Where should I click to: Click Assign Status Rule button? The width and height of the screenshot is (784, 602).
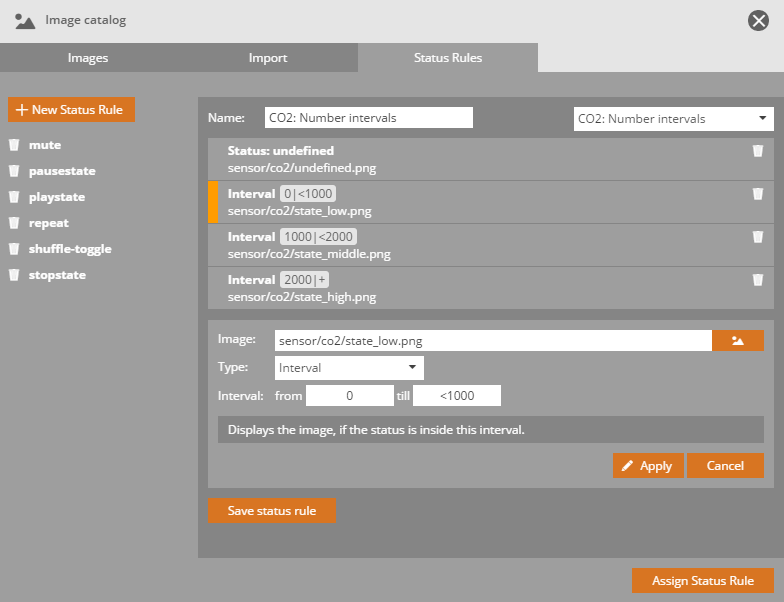tap(704, 581)
